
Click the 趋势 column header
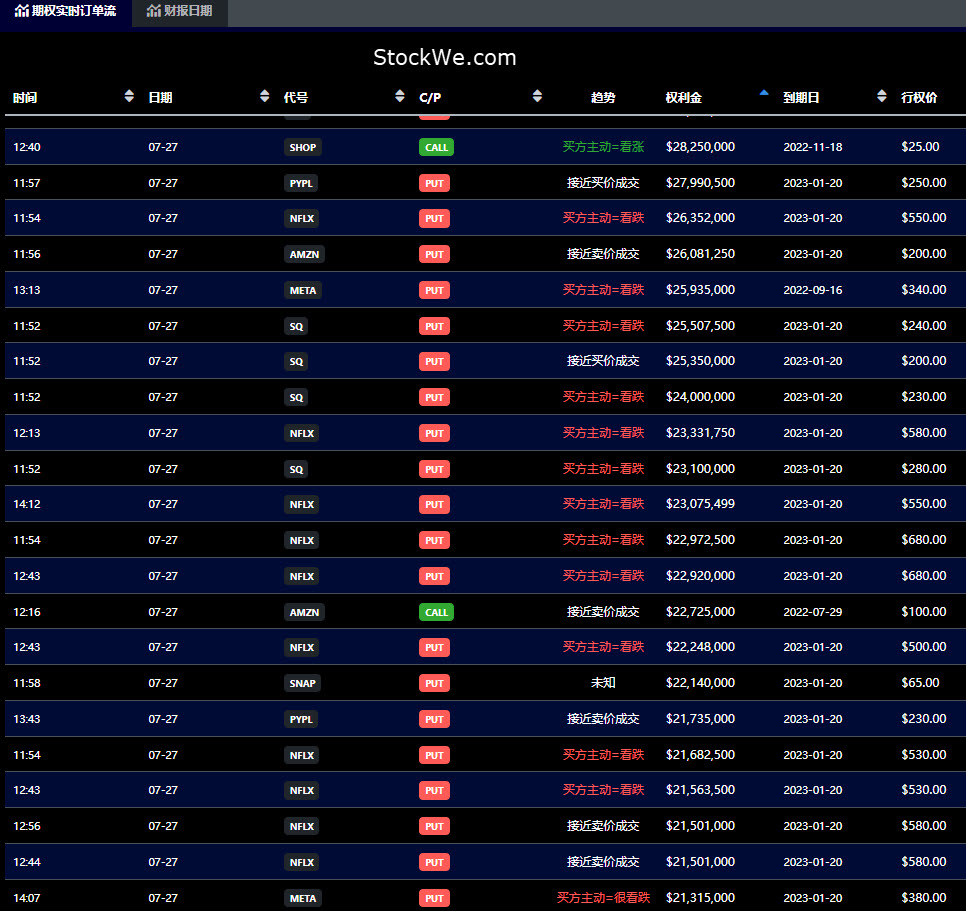tap(603, 97)
